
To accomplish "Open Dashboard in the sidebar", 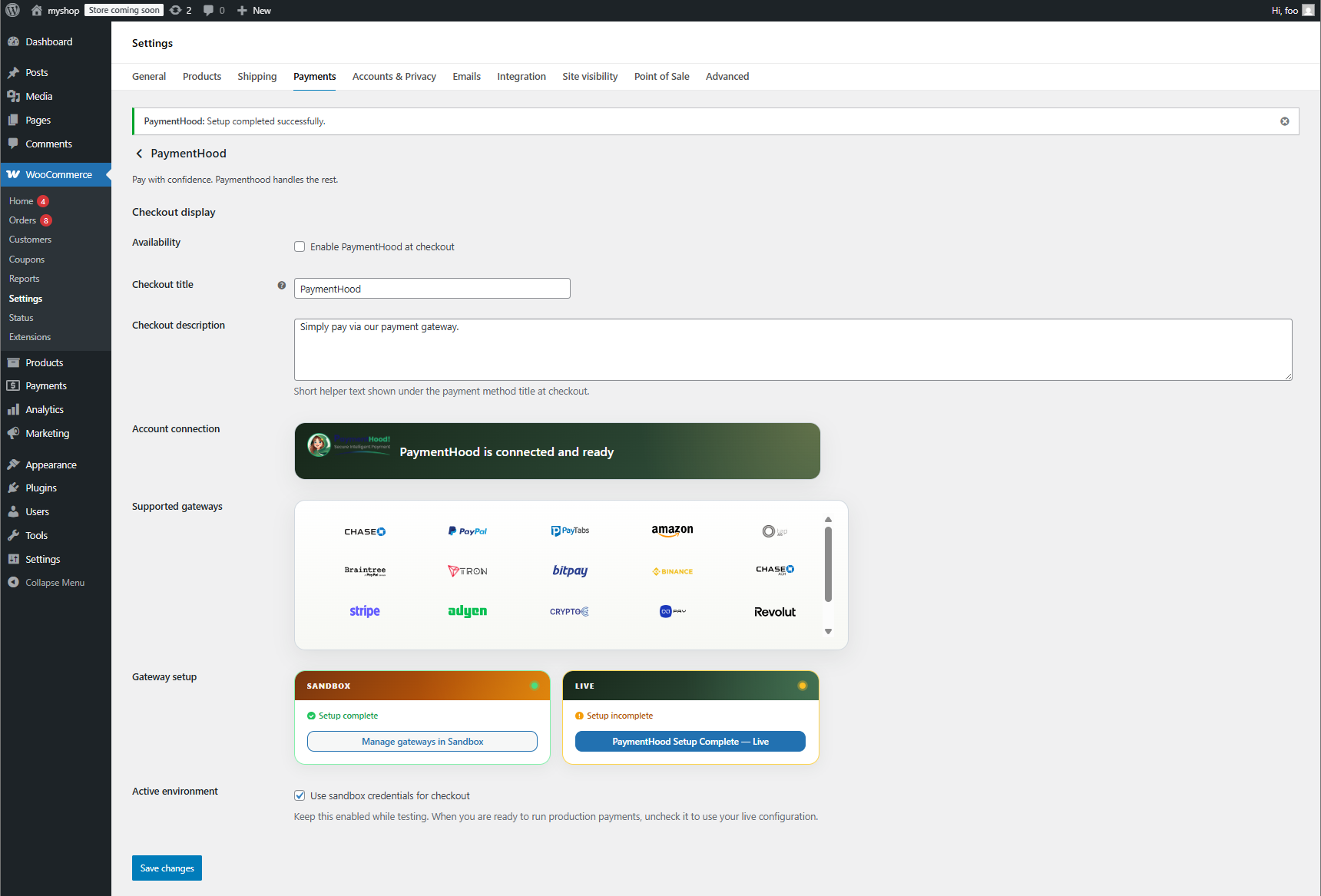I will (x=55, y=41).
